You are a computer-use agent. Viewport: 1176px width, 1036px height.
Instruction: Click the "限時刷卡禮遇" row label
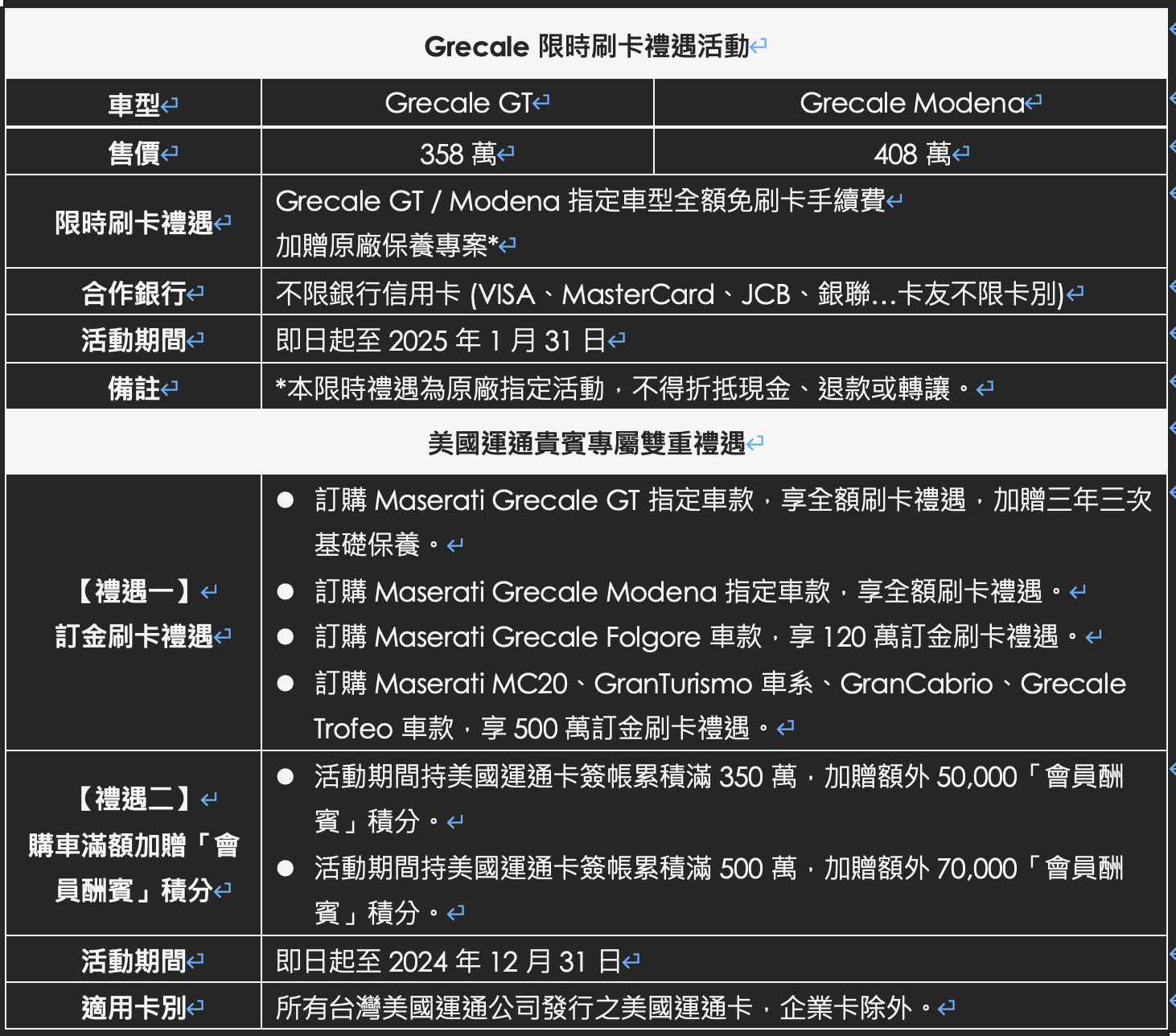134,223
